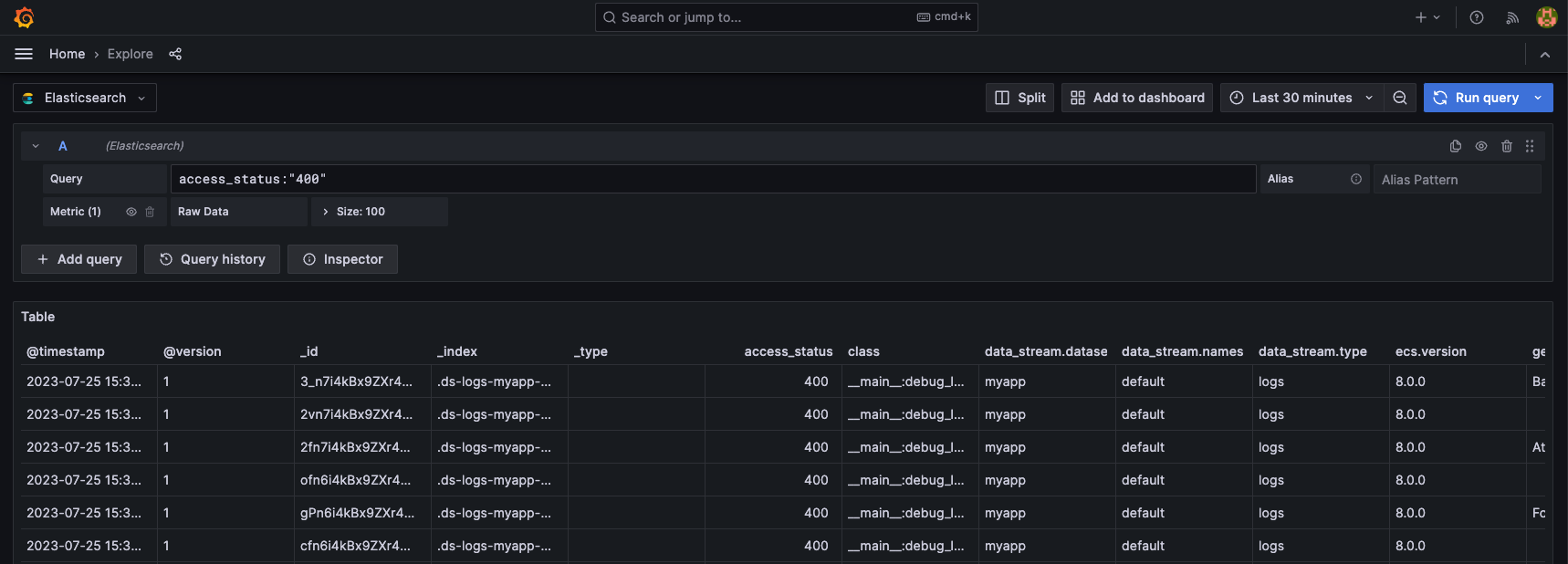This screenshot has width=1568, height=564.
Task: Expand the Size: 100 options
Action: point(360,212)
